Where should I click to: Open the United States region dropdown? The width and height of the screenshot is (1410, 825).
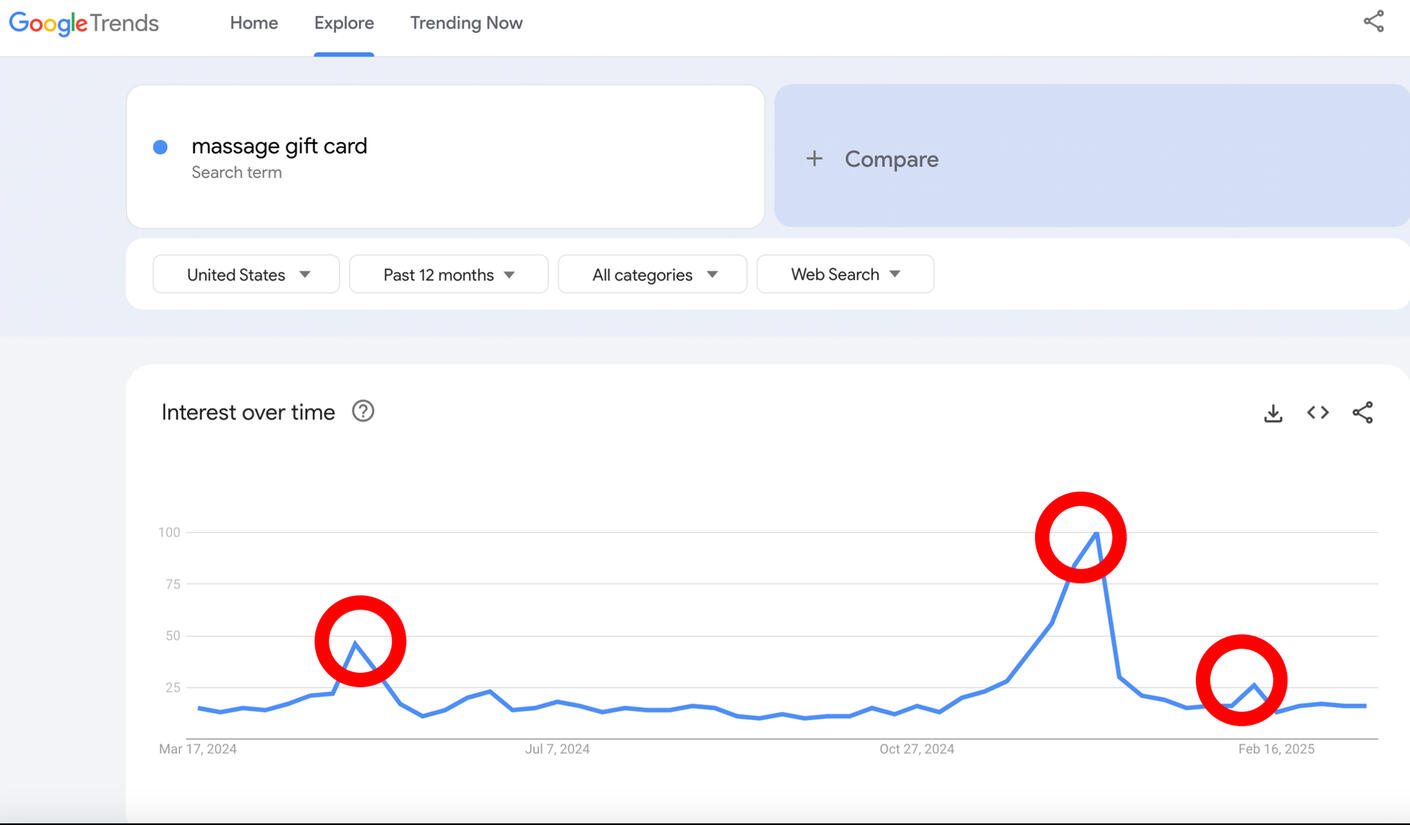(246, 274)
